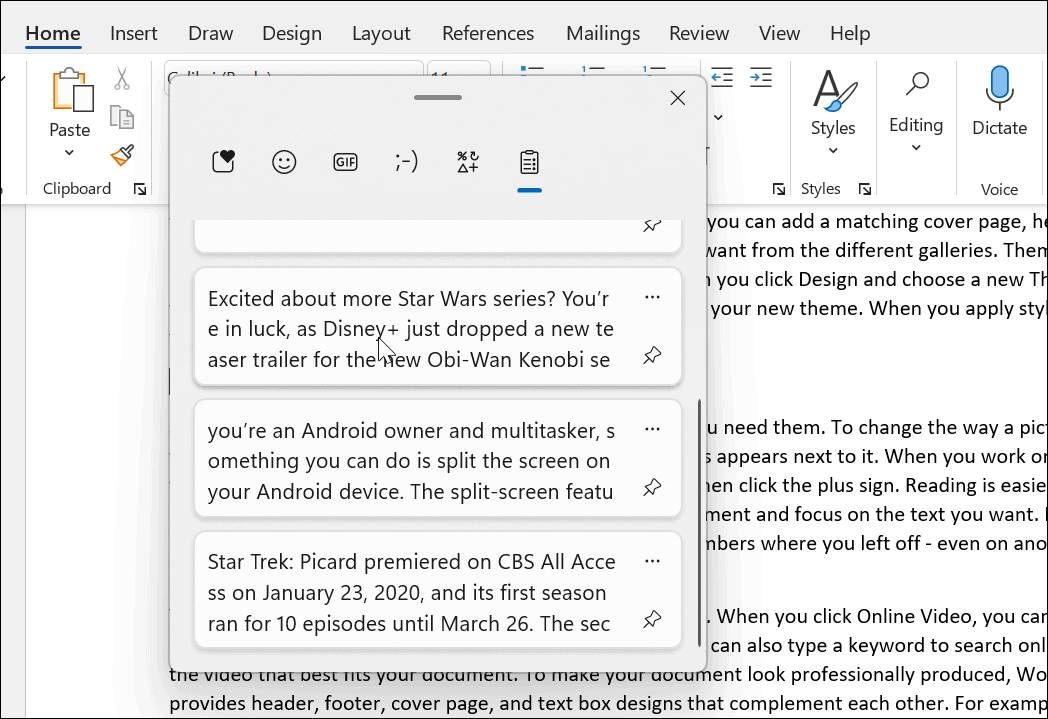The image size is (1048, 719).
Task: Open the symbols section
Action: tap(468, 162)
